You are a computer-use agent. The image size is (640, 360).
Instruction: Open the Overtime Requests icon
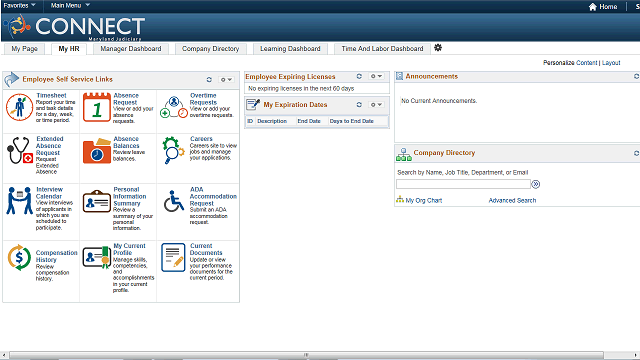tap(174, 107)
